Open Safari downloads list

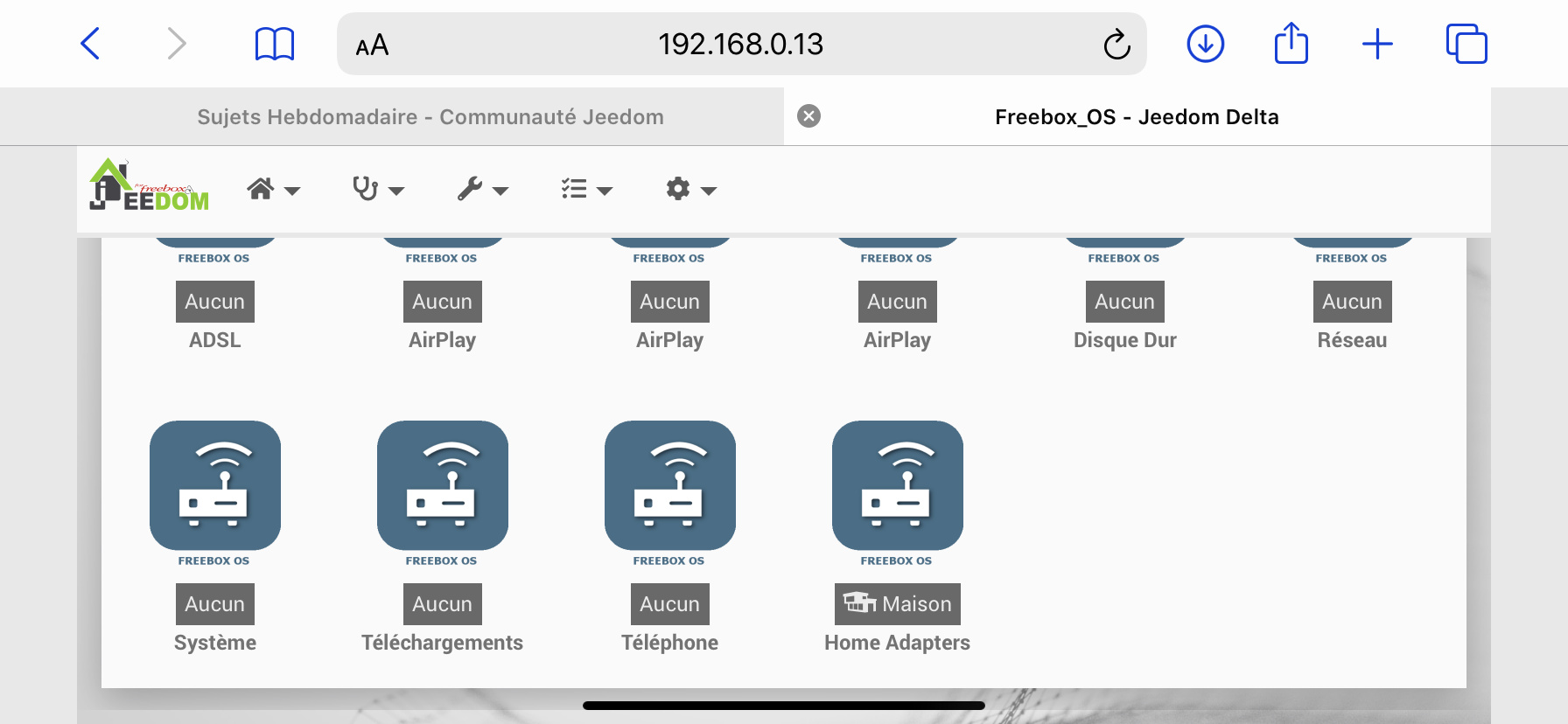1206,44
